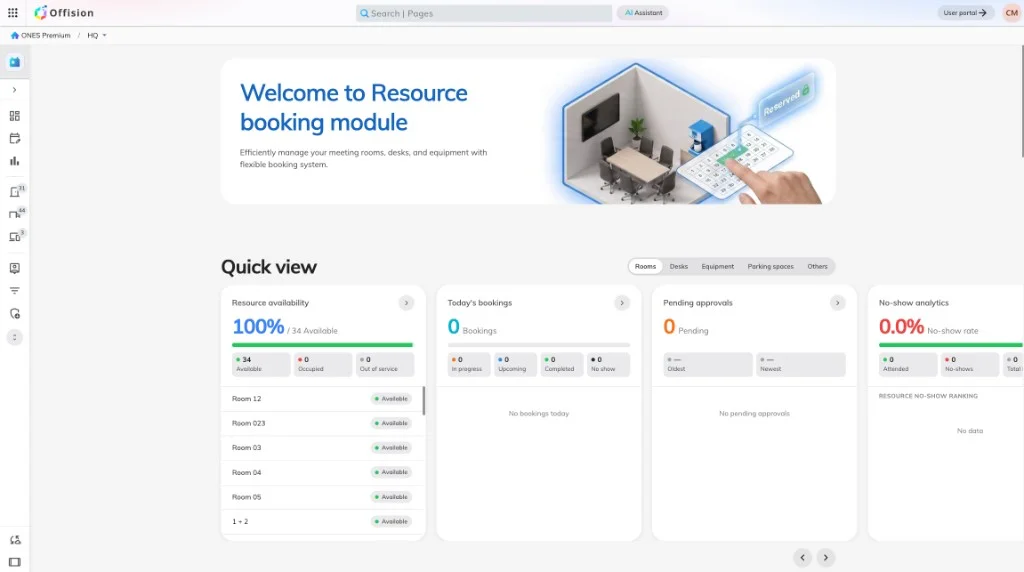Screen dimensions: 1024x572
Task: Click the more options dots in sidebar
Action: pyautogui.click(x=14, y=337)
